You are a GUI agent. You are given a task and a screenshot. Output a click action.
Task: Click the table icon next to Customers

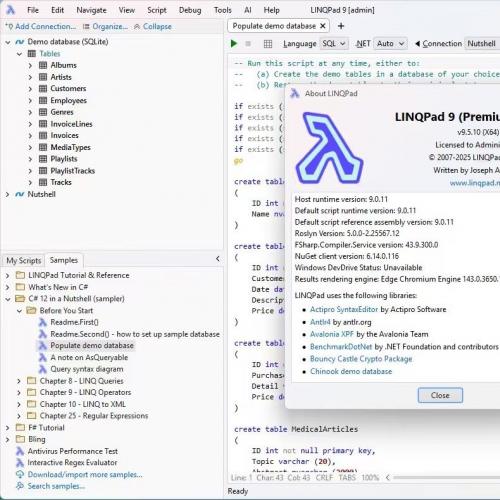click(43, 89)
